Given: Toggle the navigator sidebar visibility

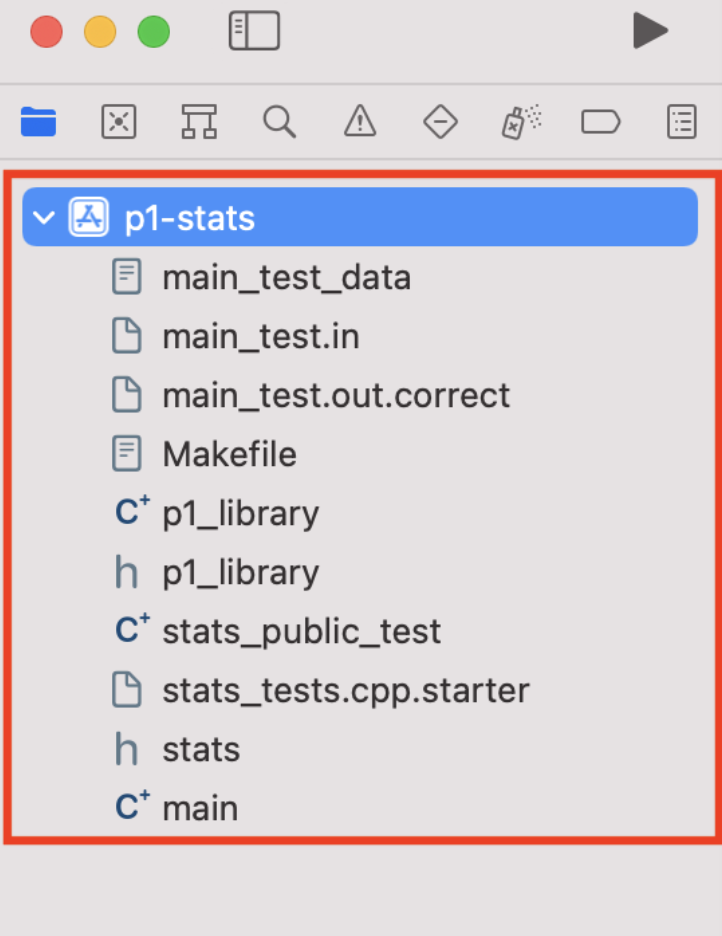Looking at the screenshot, I should click(x=254, y=31).
